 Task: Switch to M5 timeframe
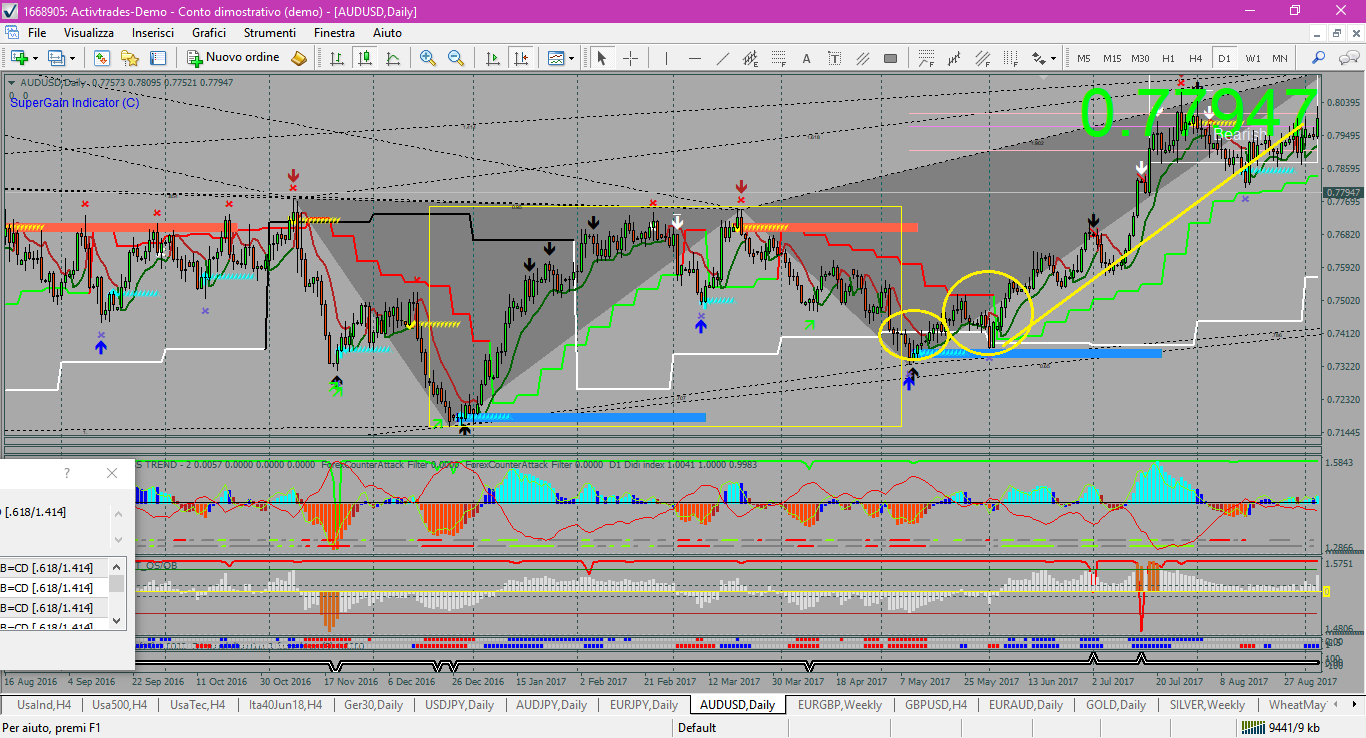click(1084, 58)
